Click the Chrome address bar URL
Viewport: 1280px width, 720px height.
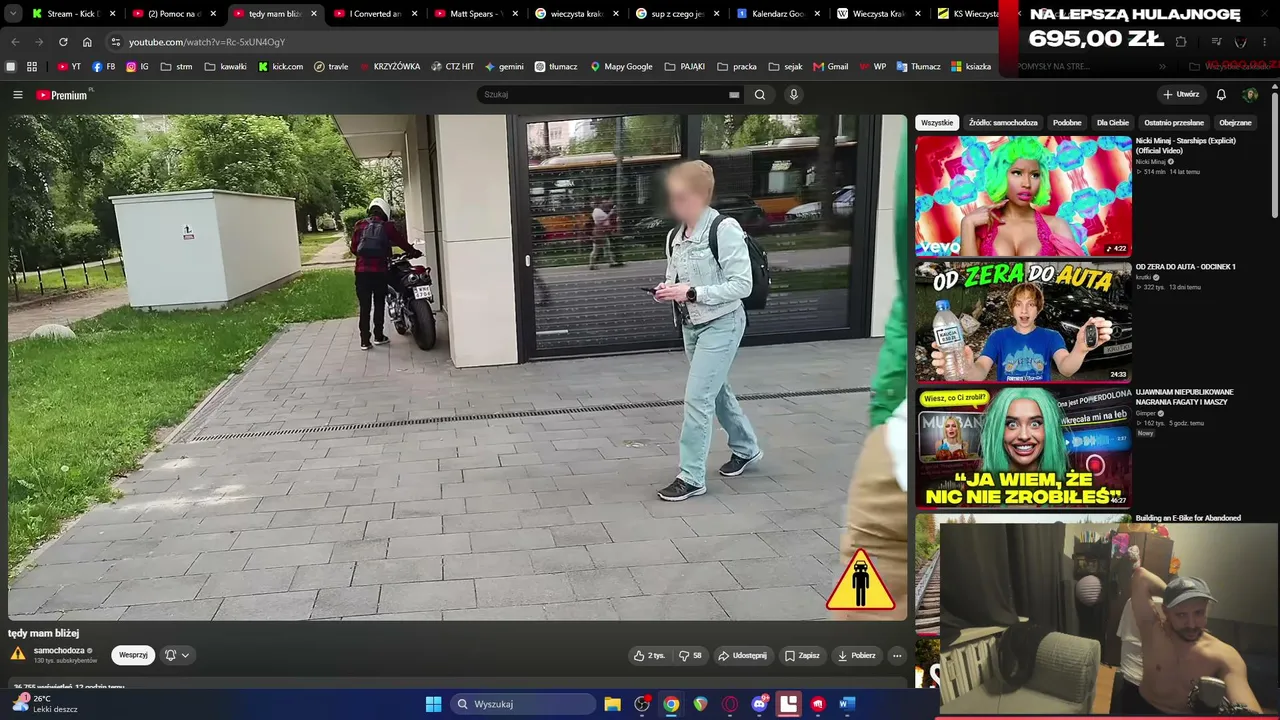tap(207, 42)
